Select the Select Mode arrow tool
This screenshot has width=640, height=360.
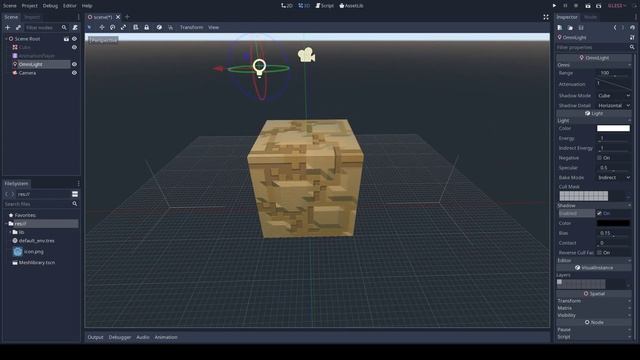click(x=89, y=27)
